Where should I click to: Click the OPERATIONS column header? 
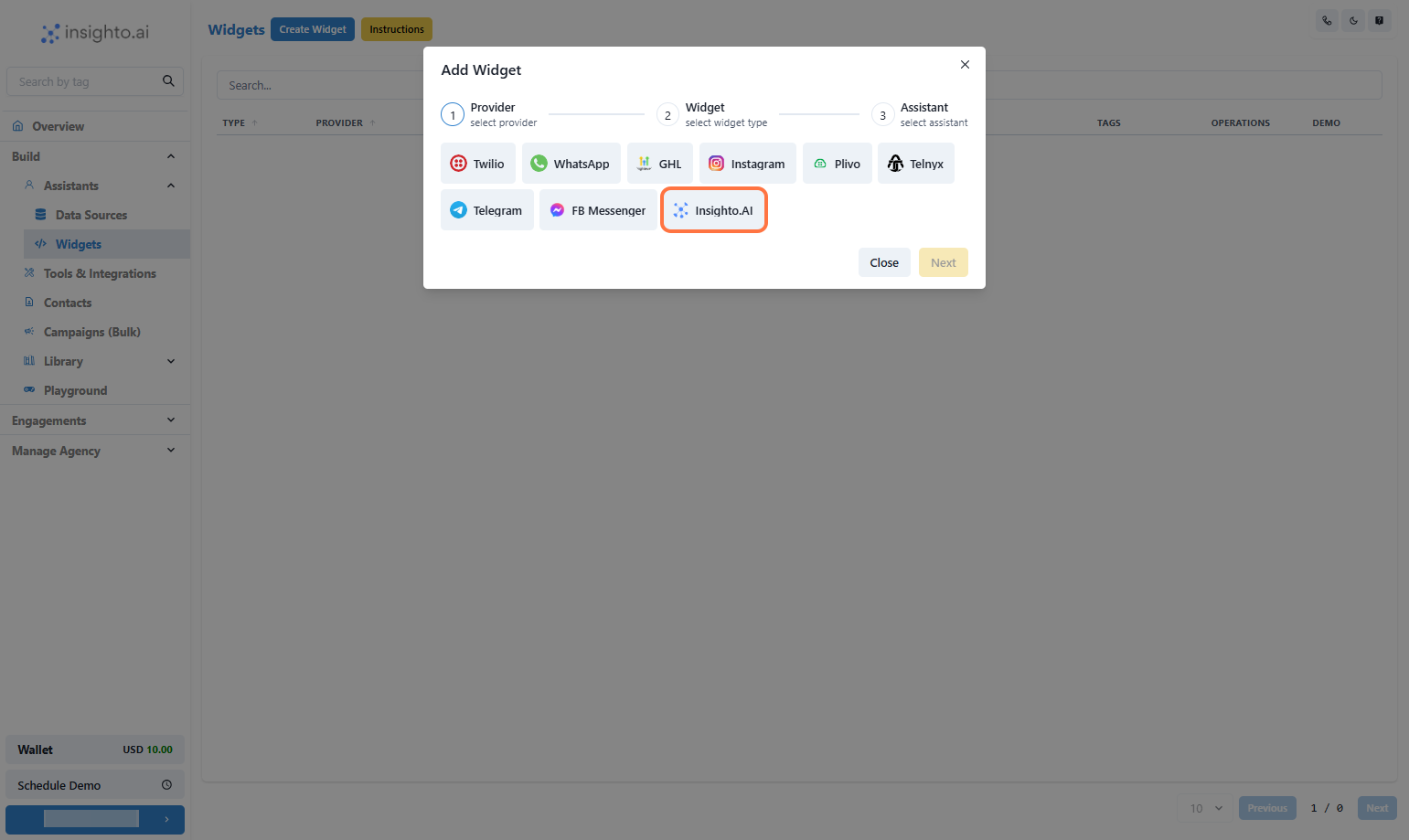point(1241,122)
